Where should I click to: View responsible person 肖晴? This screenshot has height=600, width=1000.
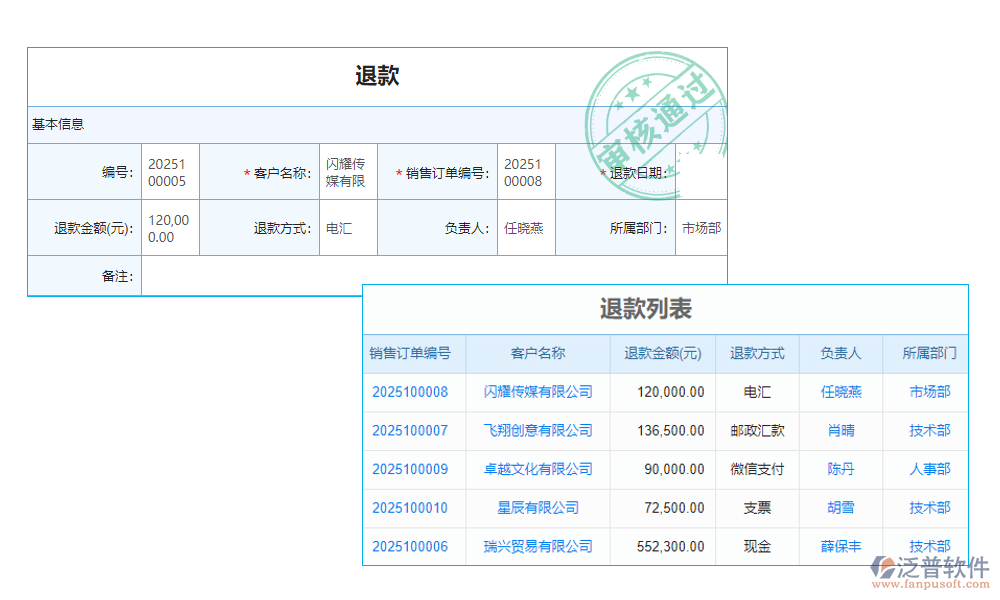tap(841, 431)
